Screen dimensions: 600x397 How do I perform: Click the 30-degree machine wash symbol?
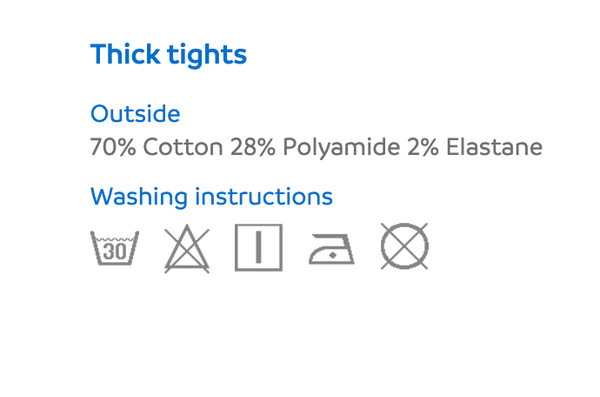click(114, 248)
